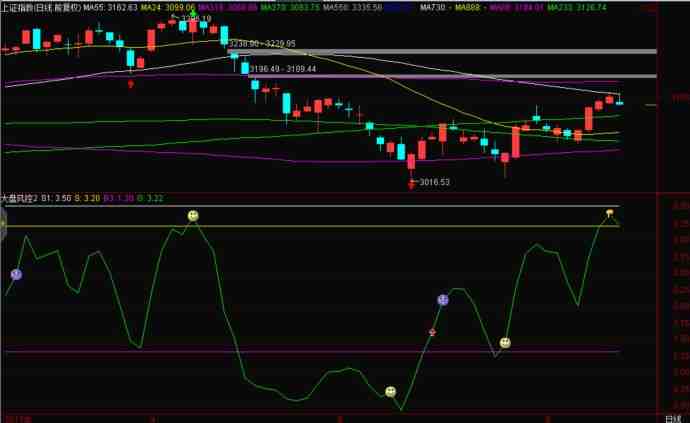690x423 pixels.
Task: Click the 日线 period label at bottom right
Action: pos(673,419)
